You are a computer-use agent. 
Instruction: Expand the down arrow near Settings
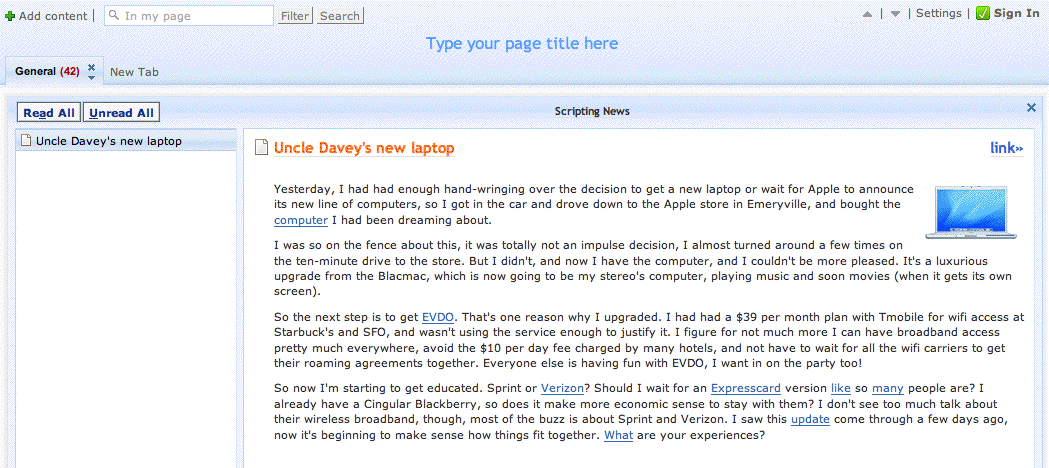[x=895, y=14]
